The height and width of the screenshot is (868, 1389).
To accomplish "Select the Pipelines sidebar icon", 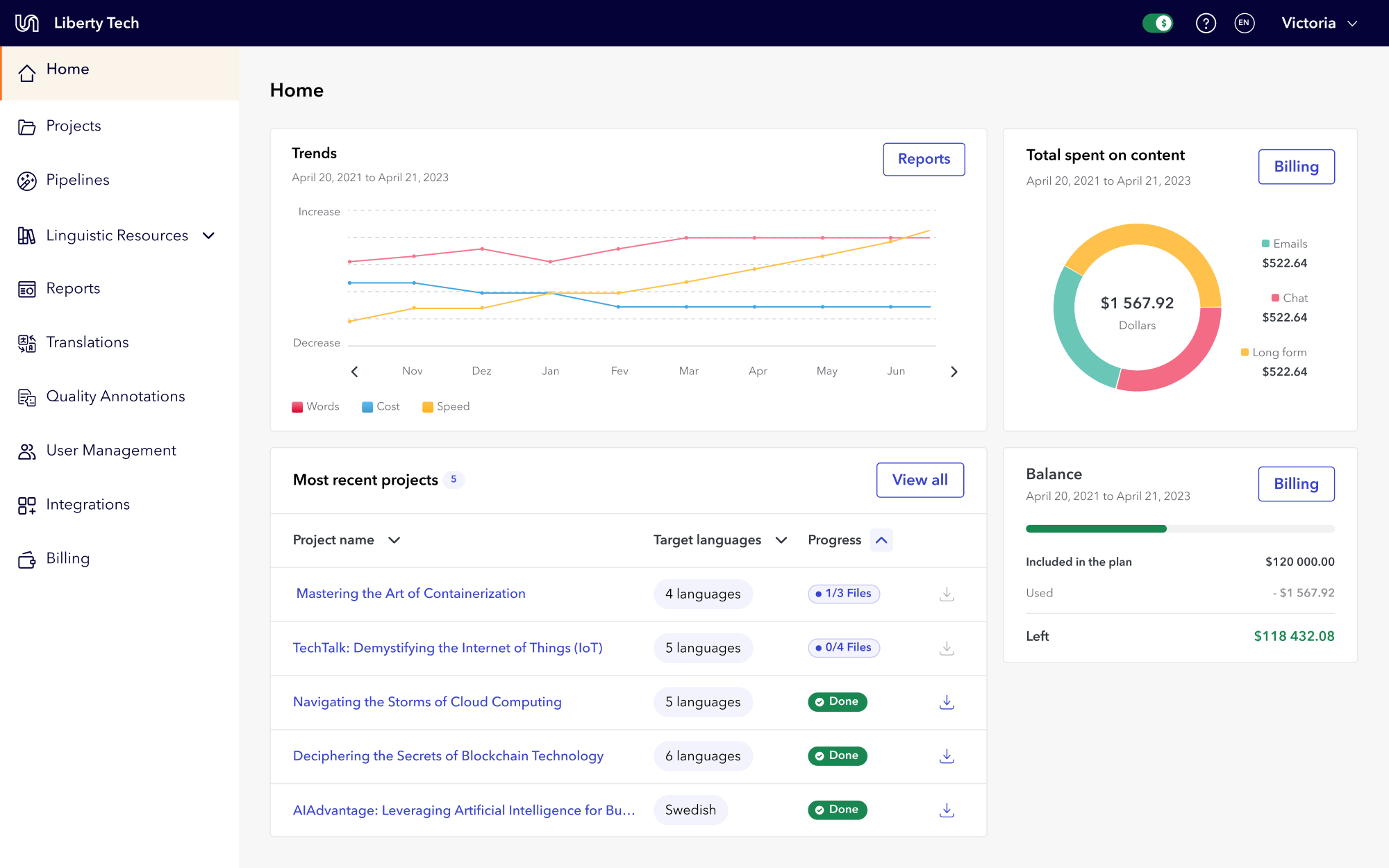I will (26, 180).
